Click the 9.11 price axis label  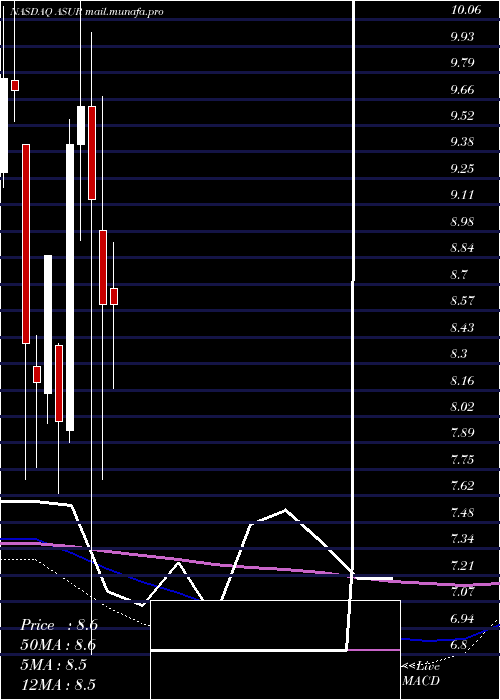point(462,195)
